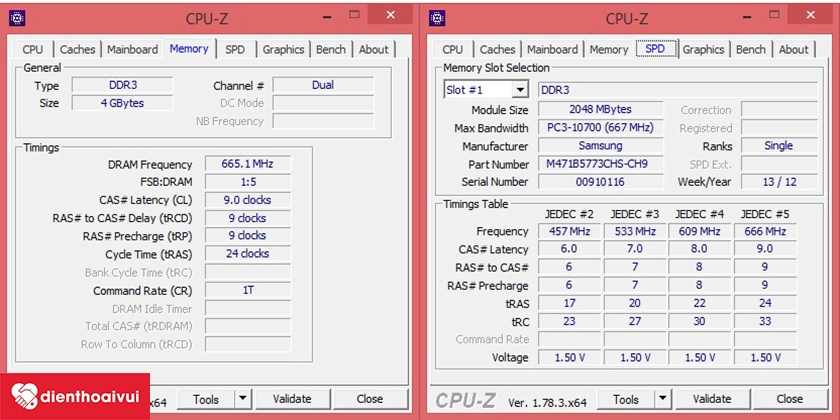Click the Manufacturer value Samsung
The height and width of the screenshot is (420, 840).
(x=601, y=146)
